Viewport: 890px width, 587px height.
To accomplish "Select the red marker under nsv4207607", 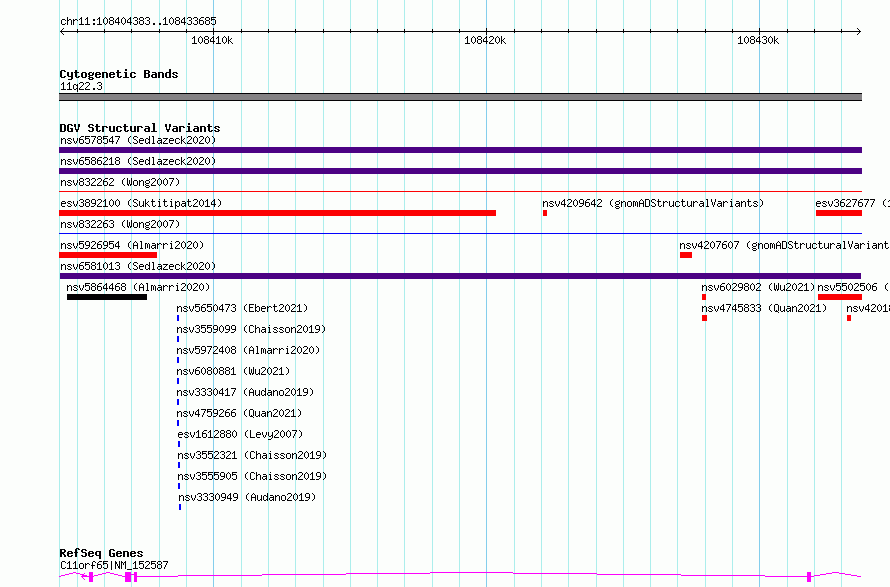I will (686, 255).
